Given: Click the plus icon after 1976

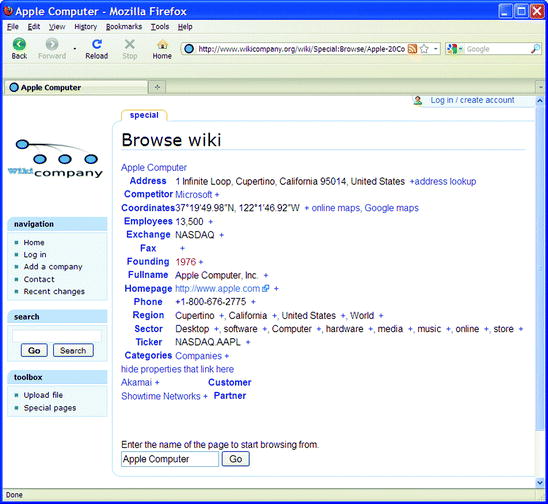Looking at the screenshot, I should 201,262.
